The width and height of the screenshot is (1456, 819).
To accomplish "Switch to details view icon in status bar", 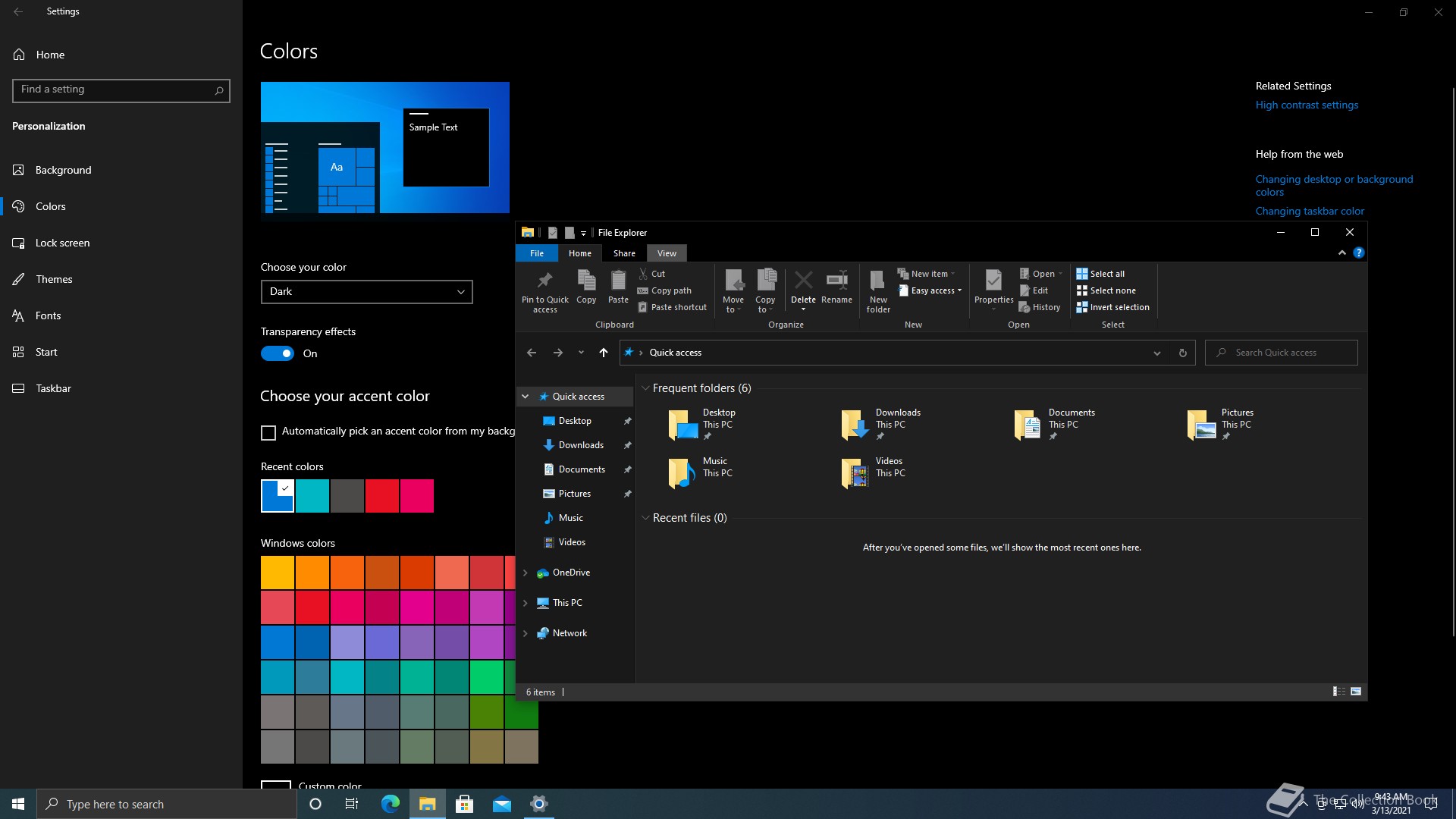I will 1339,692.
